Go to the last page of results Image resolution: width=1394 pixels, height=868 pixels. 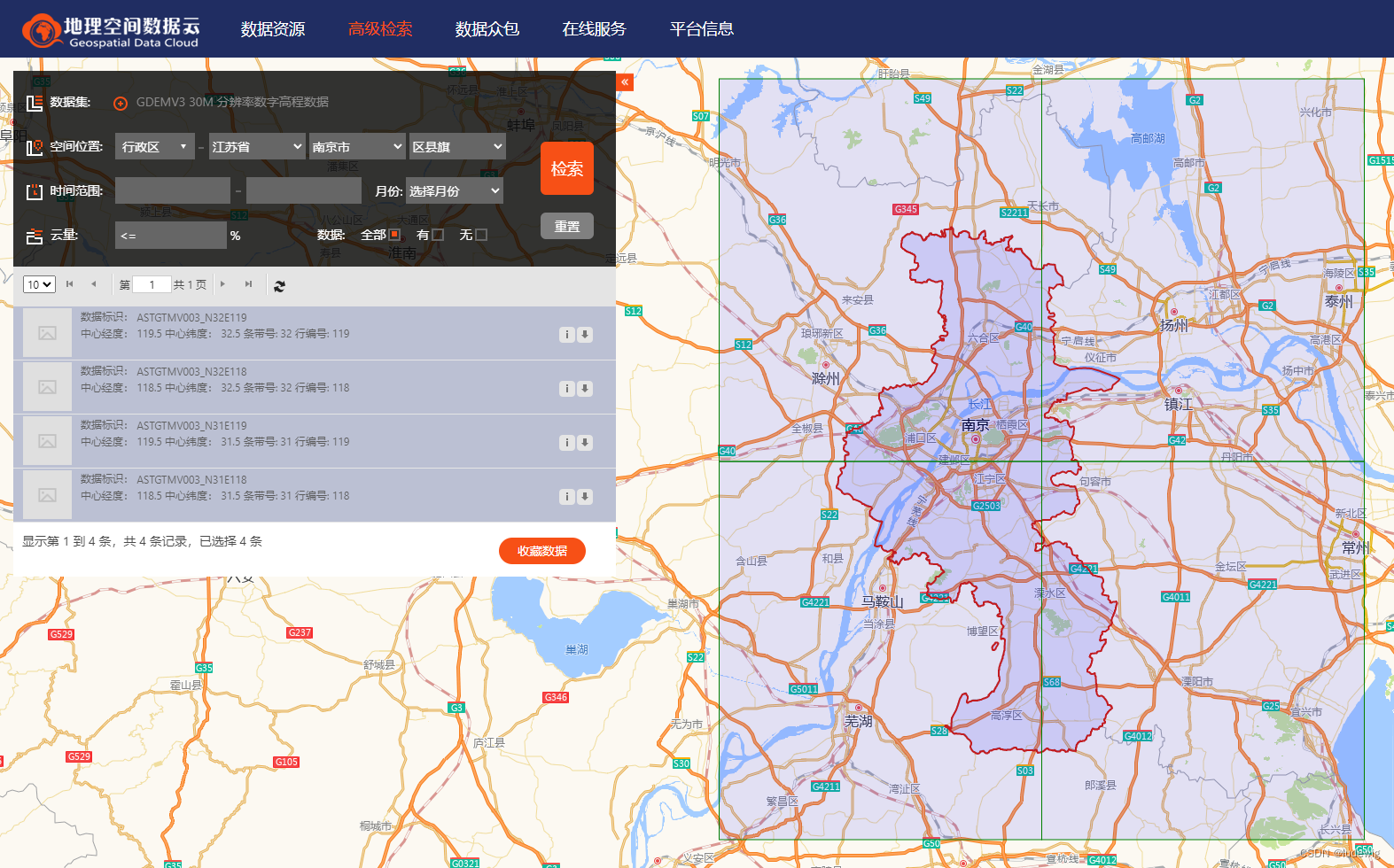pos(249,284)
